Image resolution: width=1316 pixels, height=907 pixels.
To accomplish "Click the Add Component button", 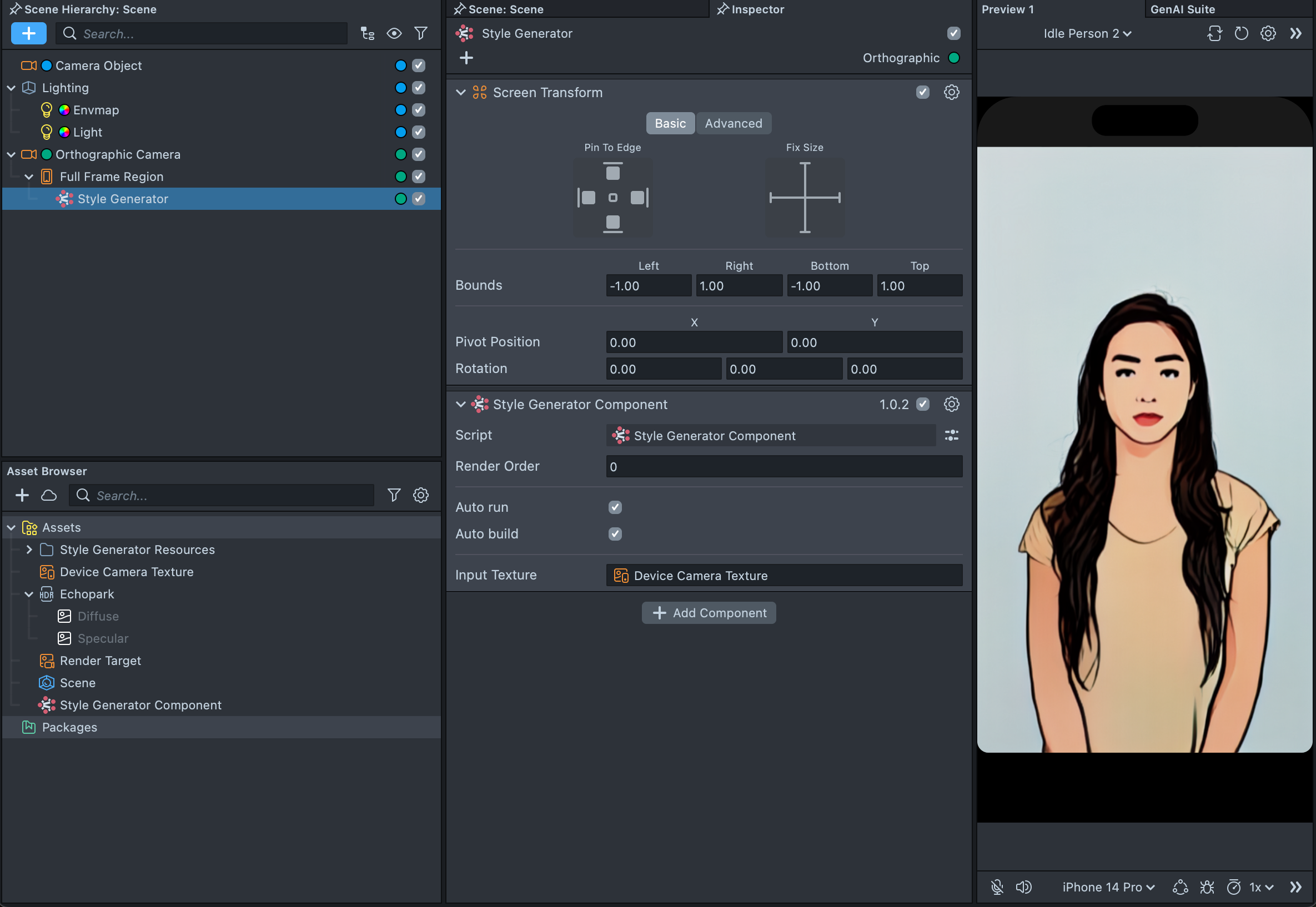I will point(709,613).
